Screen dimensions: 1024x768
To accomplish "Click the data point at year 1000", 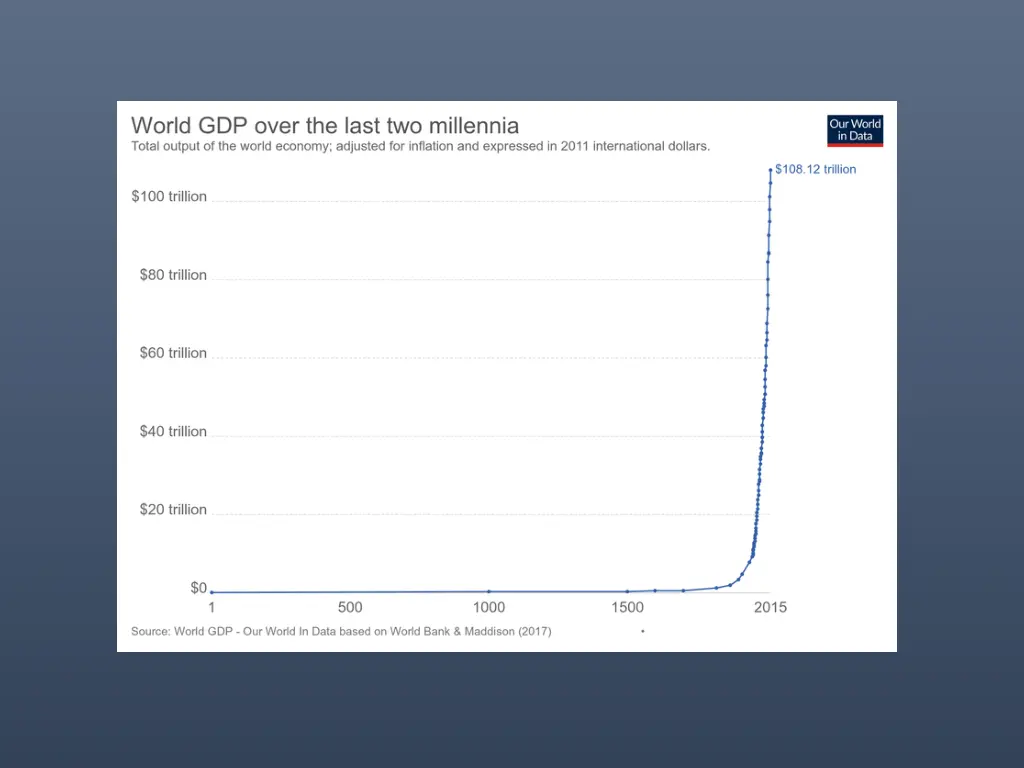I will [489, 592].
